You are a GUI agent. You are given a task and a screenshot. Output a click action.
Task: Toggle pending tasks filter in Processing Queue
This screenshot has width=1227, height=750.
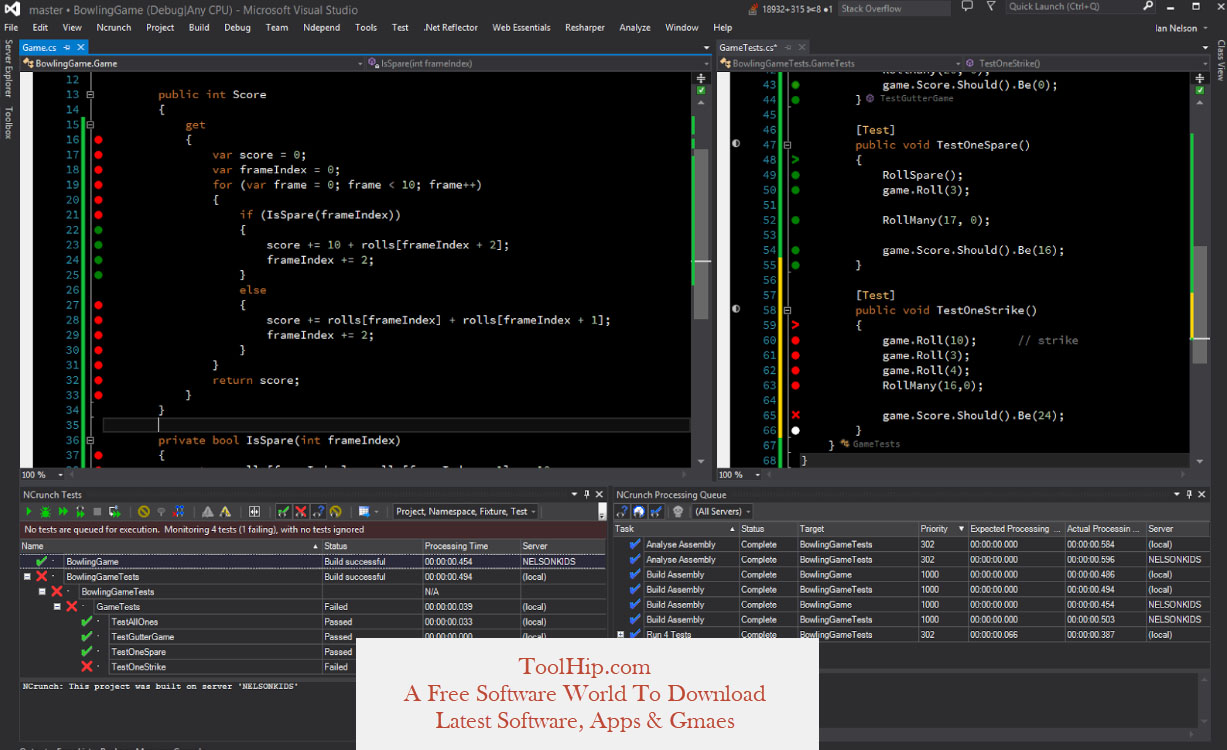[621, 511]
